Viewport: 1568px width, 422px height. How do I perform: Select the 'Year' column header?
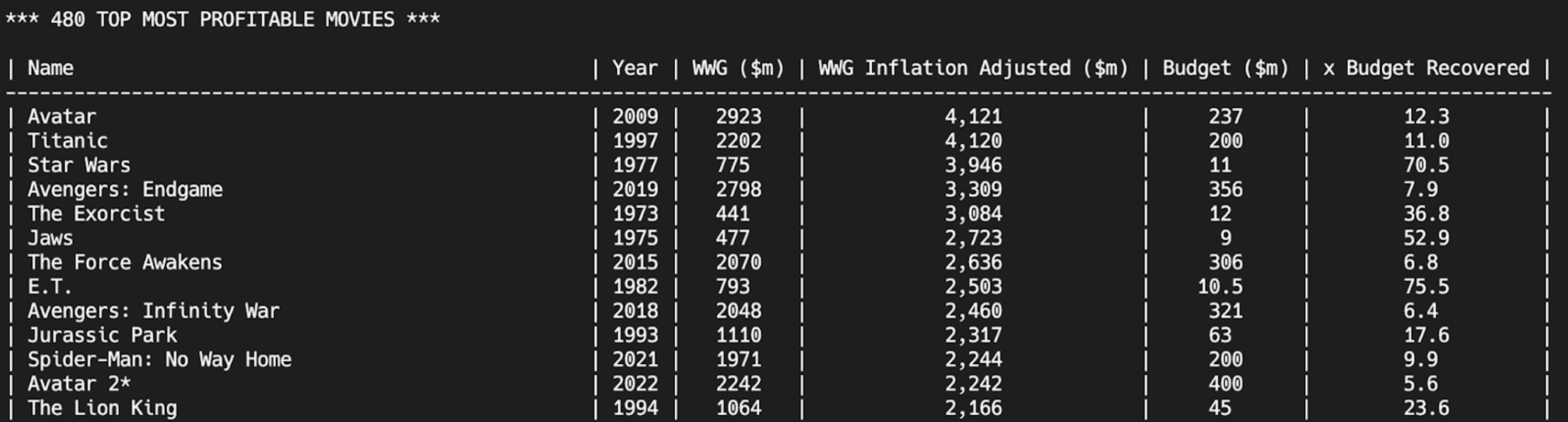(635, 68)
